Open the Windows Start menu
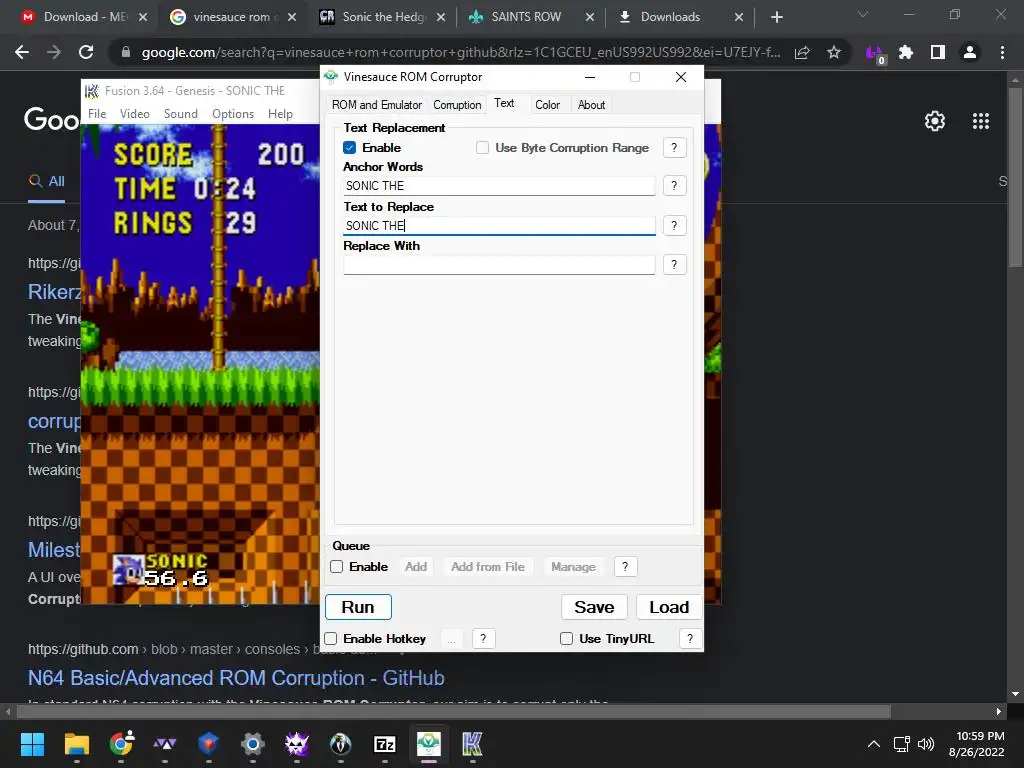 [x=32, y=744]
